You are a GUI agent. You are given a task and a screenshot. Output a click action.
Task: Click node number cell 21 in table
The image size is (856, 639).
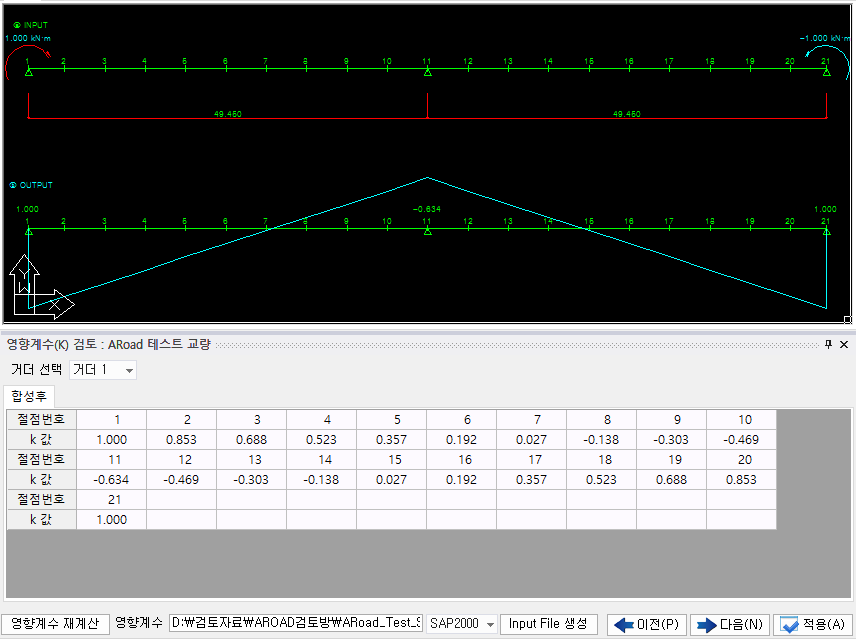coord(111,499)
